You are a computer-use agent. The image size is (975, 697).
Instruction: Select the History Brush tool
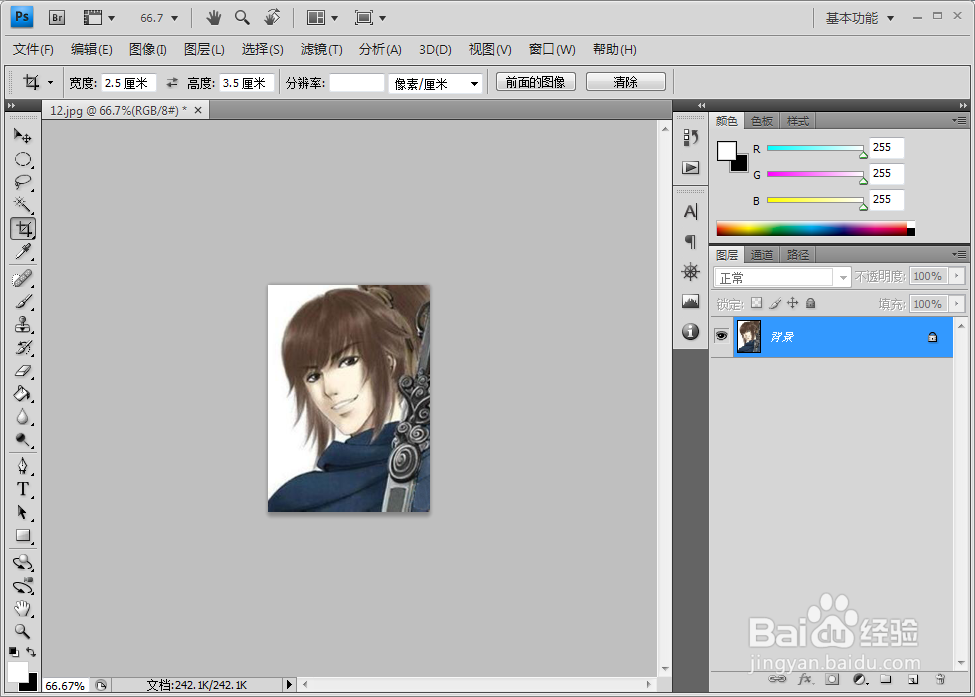pyautogui.click(x=23, y=348)
